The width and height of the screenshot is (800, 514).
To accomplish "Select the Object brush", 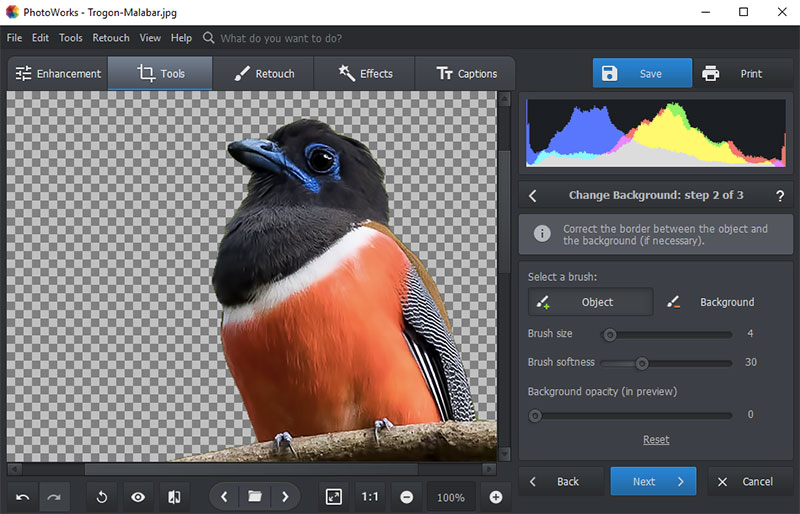I will coord(590,302).
